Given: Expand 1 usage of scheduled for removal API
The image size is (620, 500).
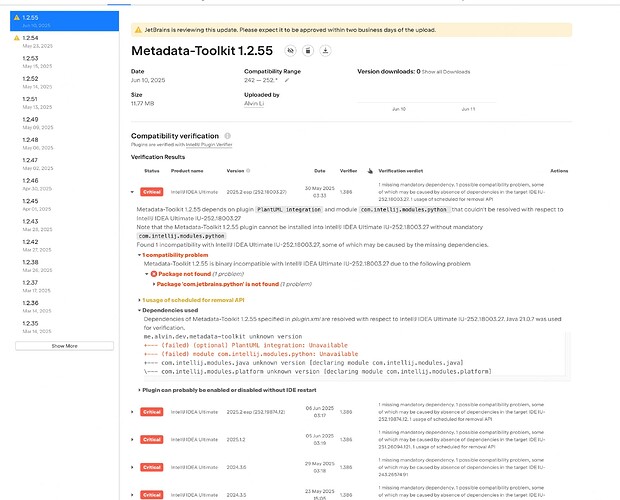Looking at the screenshot, I should [x=139, y=300].
